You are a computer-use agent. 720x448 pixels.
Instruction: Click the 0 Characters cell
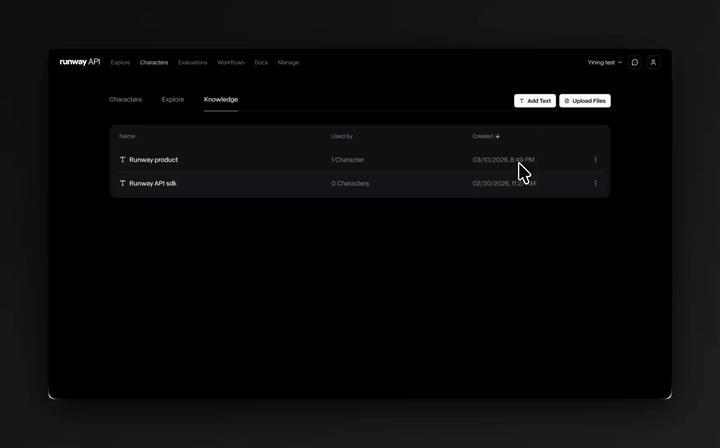pos(350,183)
